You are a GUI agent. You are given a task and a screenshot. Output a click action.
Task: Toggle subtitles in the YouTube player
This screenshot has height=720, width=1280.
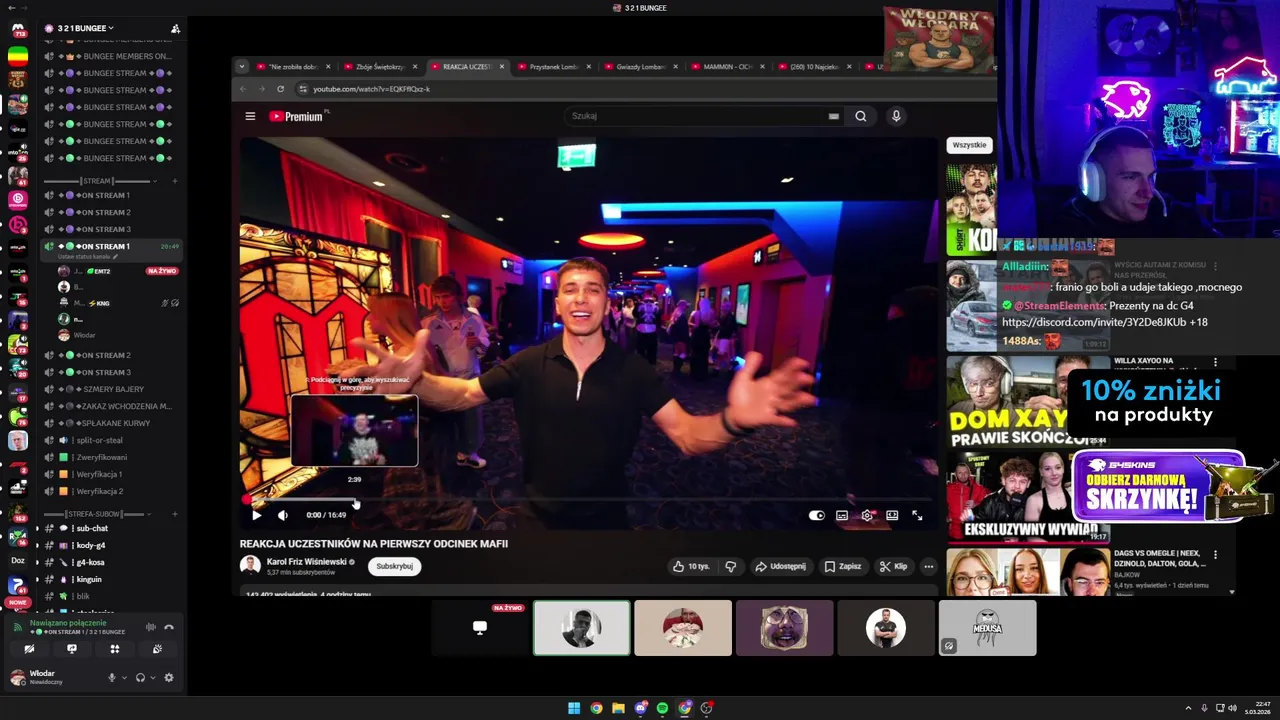point(842,515)
